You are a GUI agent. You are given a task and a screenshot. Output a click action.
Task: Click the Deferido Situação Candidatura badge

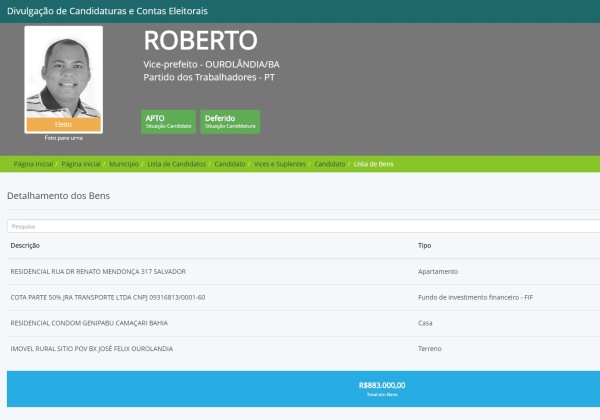pos(230,122)
